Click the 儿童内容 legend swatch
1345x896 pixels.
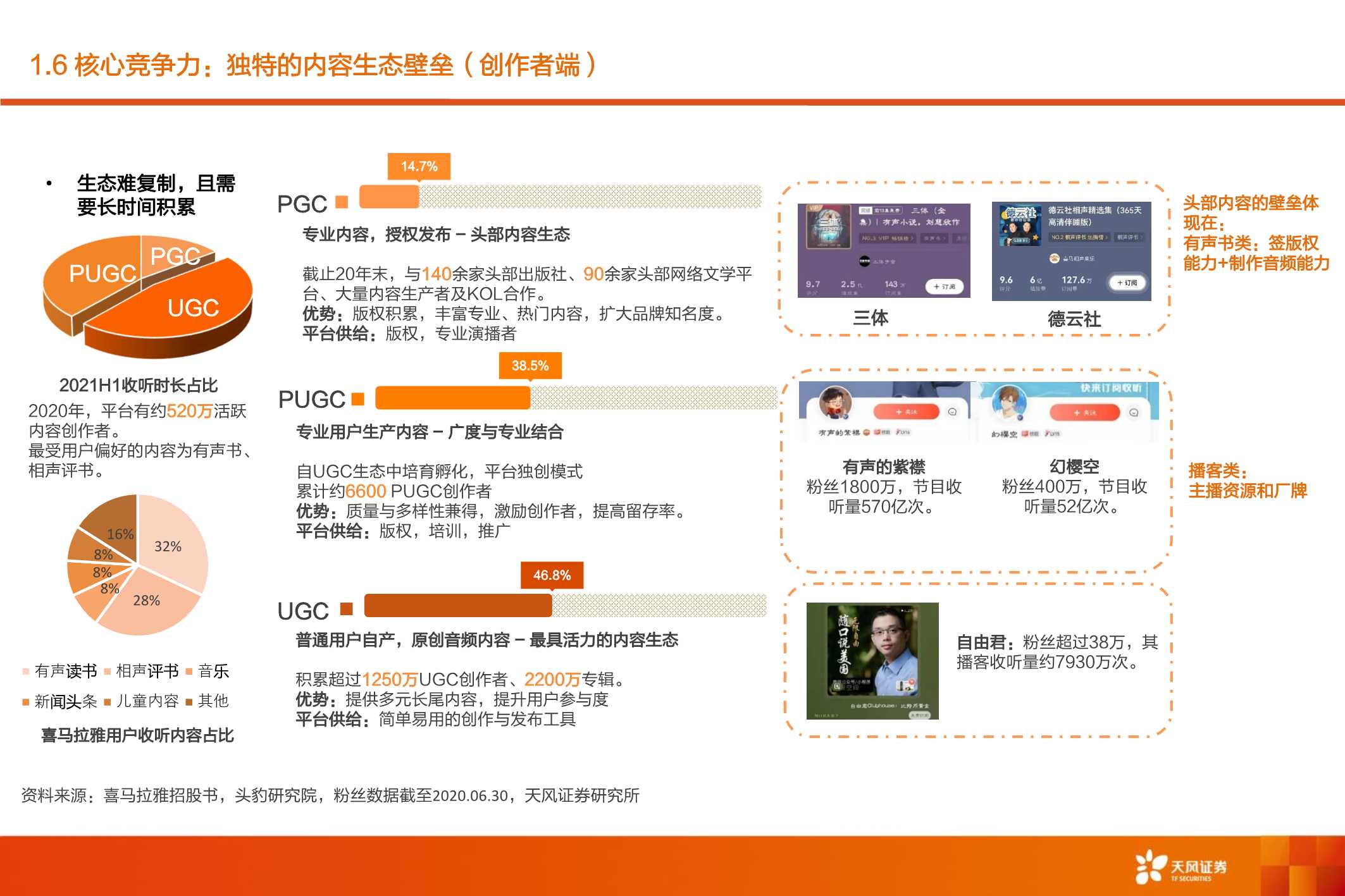click(x=108, y=702)
